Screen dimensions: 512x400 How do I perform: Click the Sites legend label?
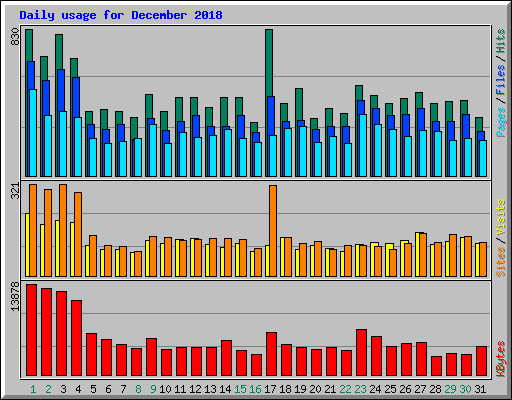[501, 262]
